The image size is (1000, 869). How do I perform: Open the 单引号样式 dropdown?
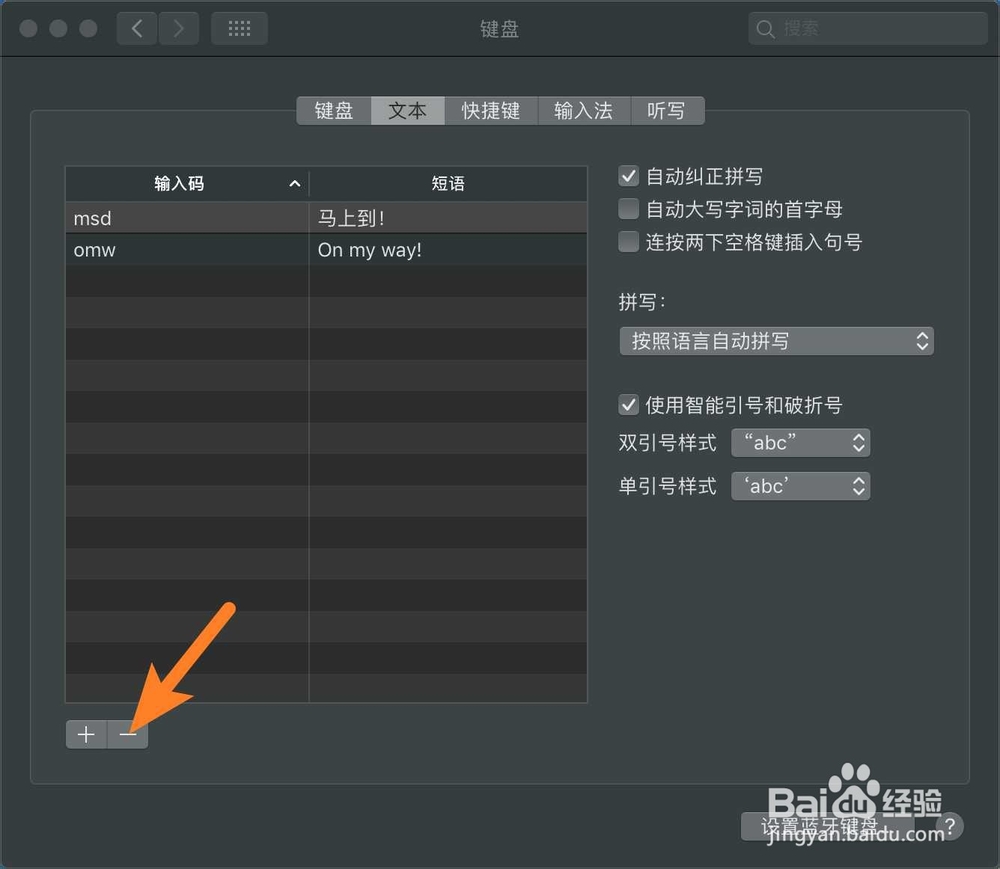click(800, 485)
